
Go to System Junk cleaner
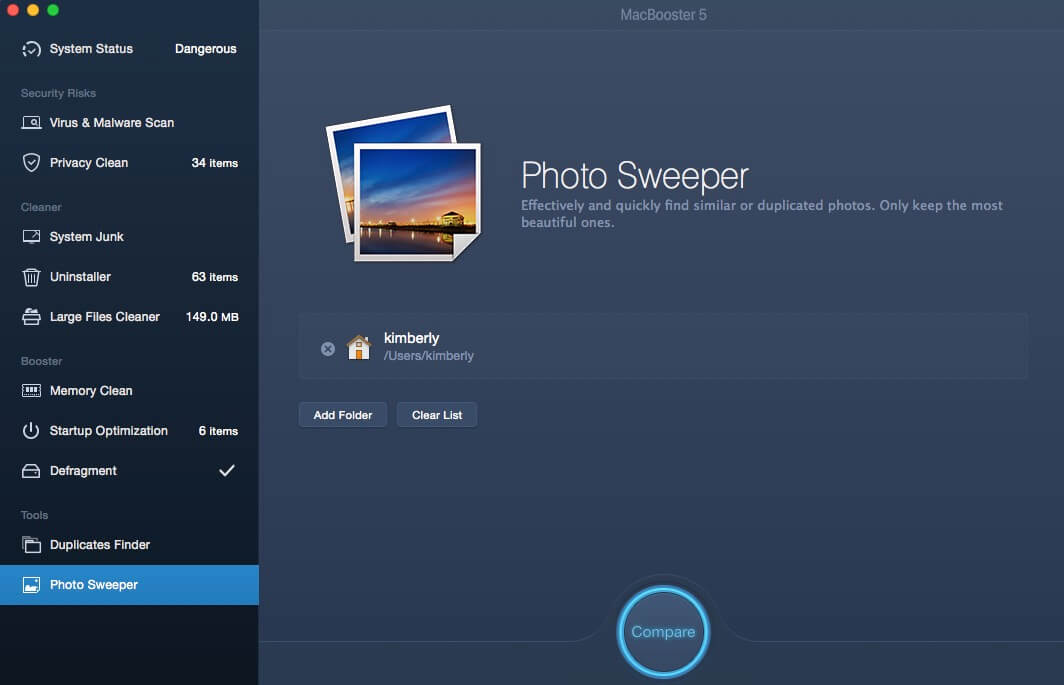coord(129,237)
